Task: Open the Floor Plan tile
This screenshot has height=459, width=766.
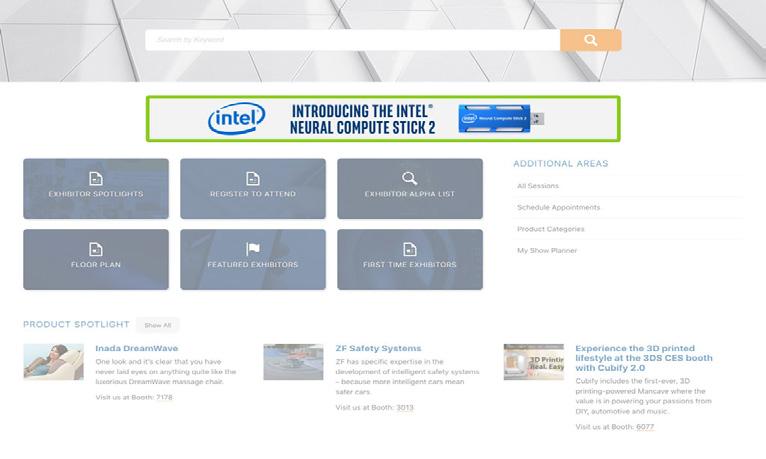Action: pyautogui.click(x=96, y=259)
